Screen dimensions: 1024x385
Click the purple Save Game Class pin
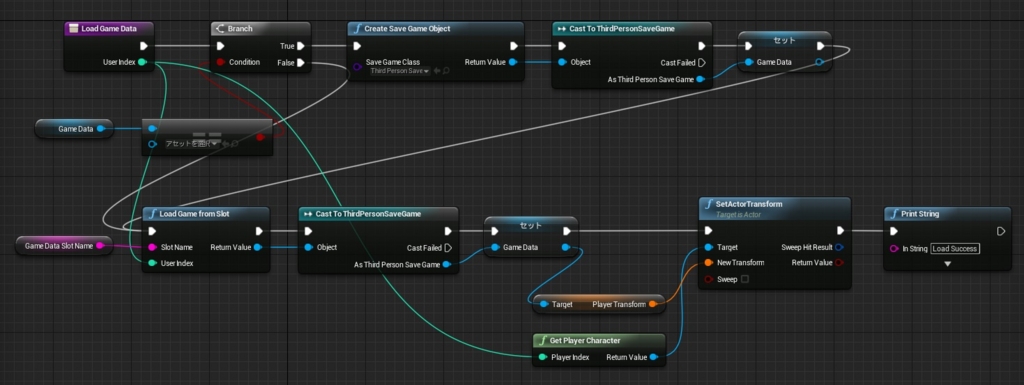point(357,66)
